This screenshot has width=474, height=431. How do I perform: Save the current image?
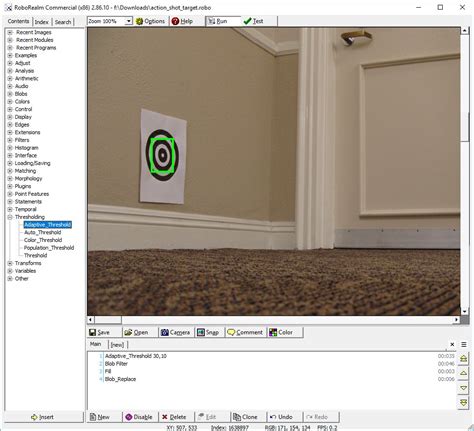pyautogui.click(x=104, y=332)
